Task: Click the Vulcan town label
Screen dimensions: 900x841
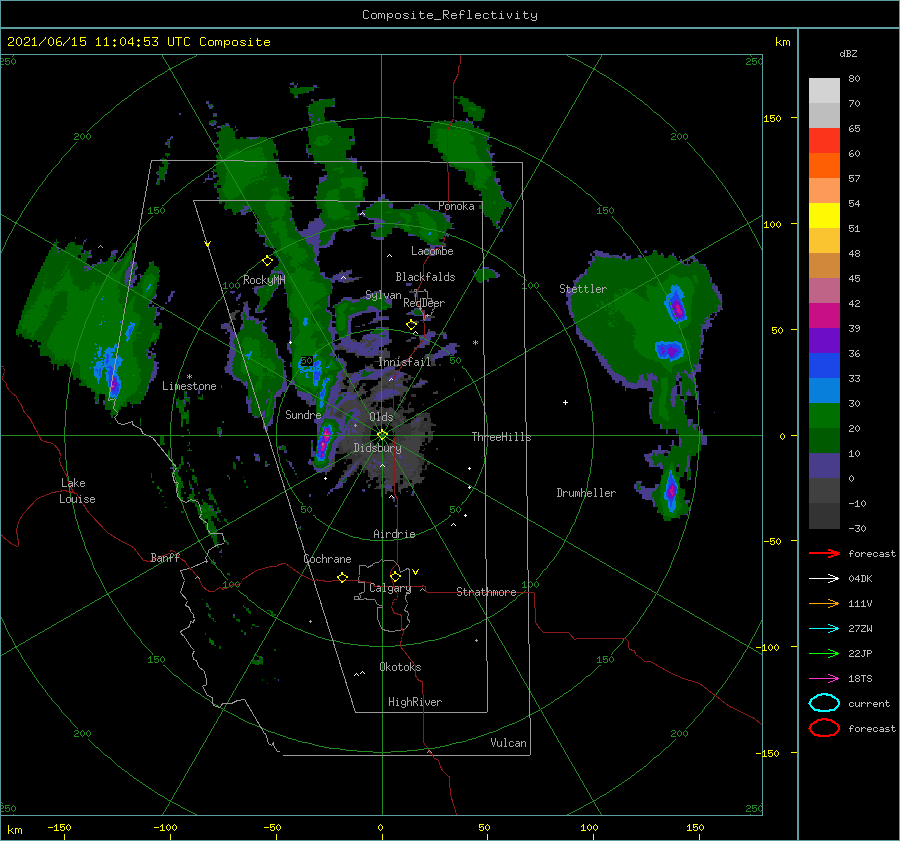Action: (508, 743)
